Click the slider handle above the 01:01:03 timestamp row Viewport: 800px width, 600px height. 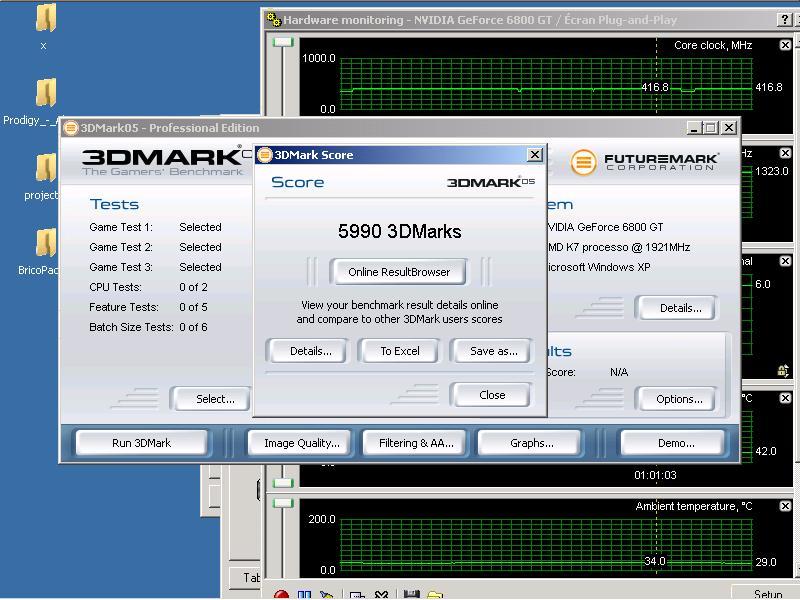point(283,483)
